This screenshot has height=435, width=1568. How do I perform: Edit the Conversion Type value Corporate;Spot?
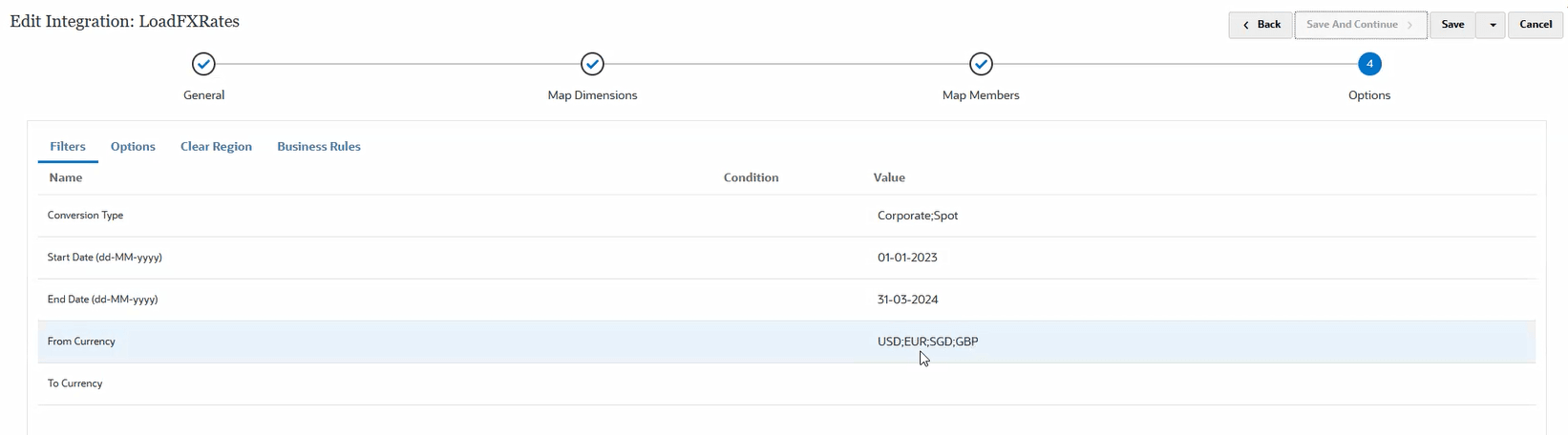click(x=918, y=216)
